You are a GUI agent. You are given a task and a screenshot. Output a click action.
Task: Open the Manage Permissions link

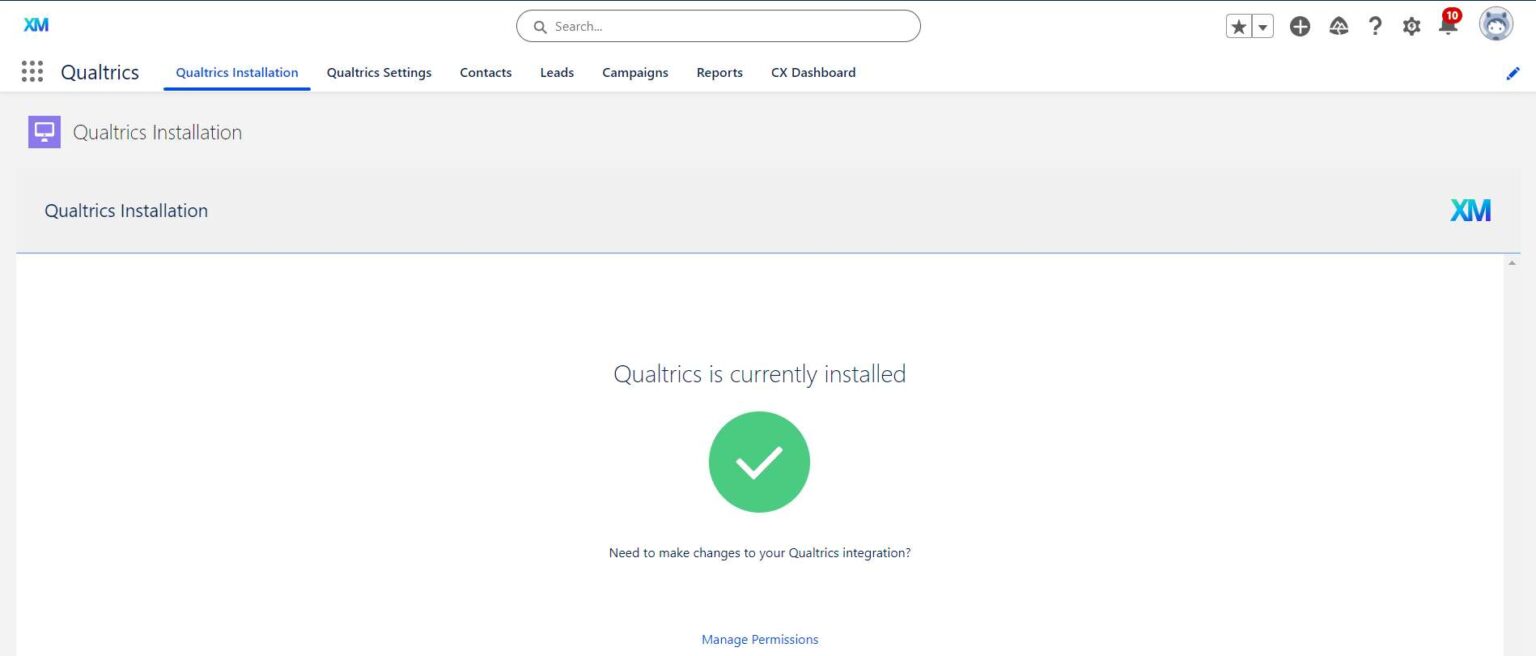click(759, 639)
